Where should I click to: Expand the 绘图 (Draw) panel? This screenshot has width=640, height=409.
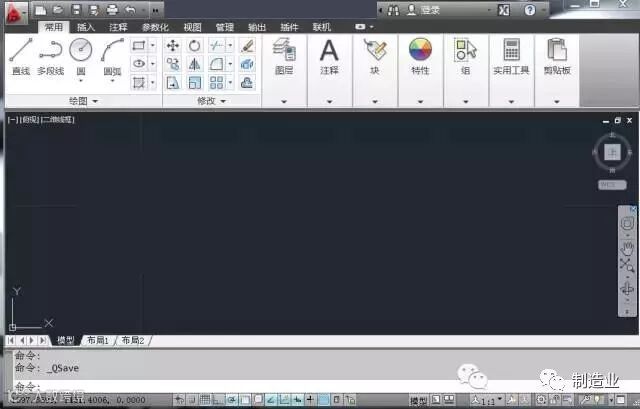(x=83, y=101)
